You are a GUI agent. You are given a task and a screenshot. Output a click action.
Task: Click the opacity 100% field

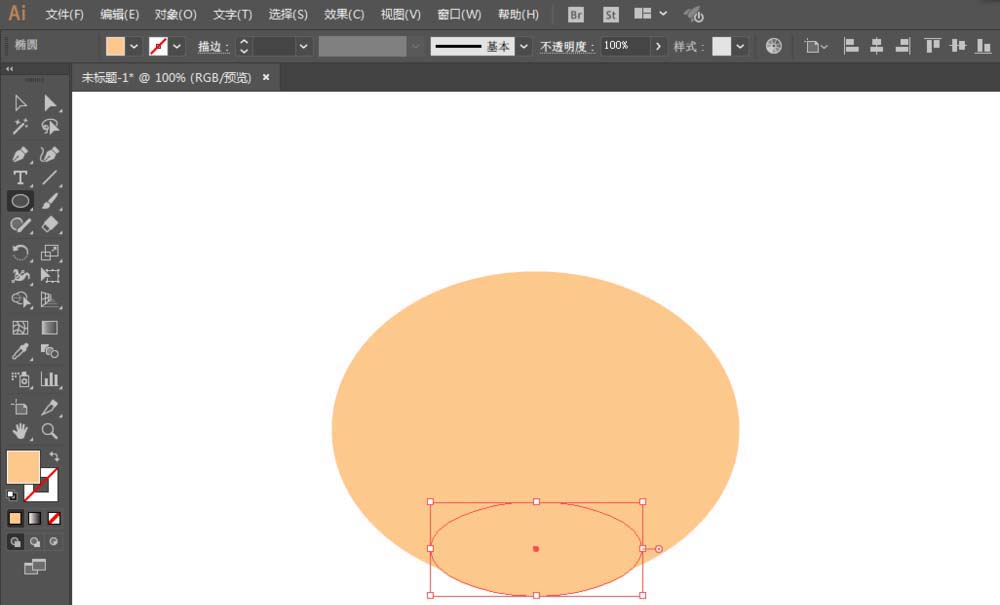point(625,46)
